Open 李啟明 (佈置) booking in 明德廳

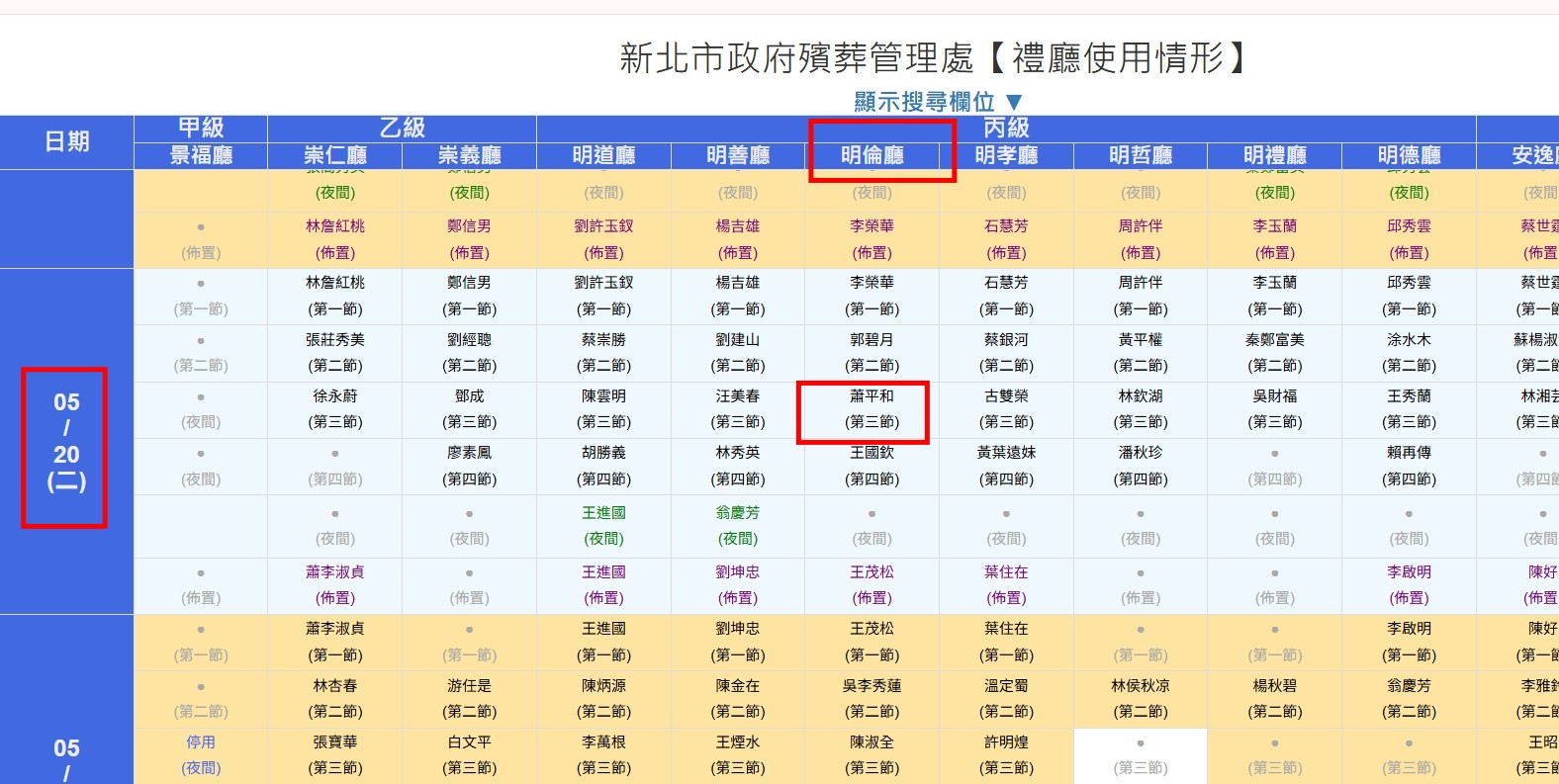1410,585
